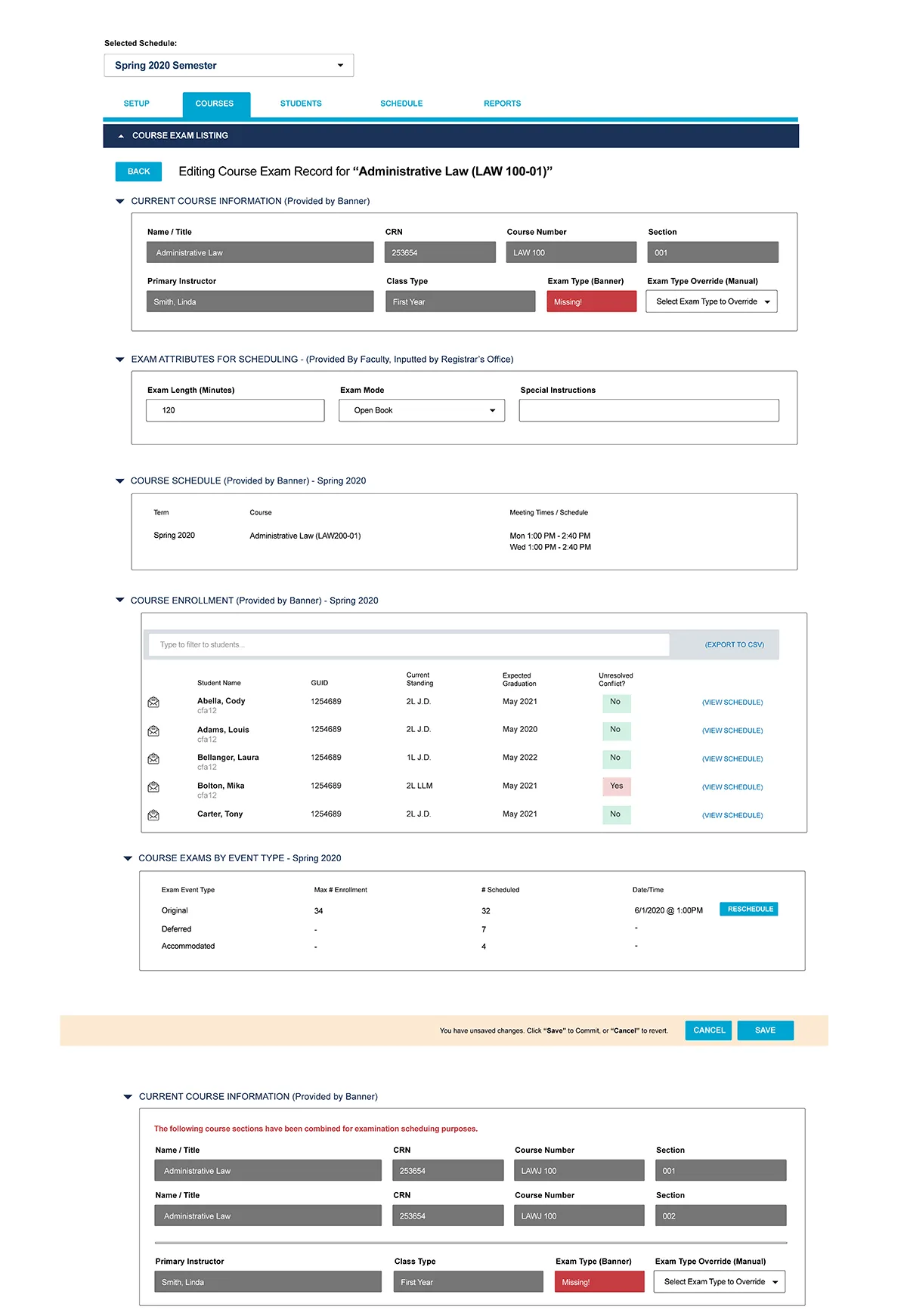Click envelope icon beside Abella, Cody

[153, 703]
